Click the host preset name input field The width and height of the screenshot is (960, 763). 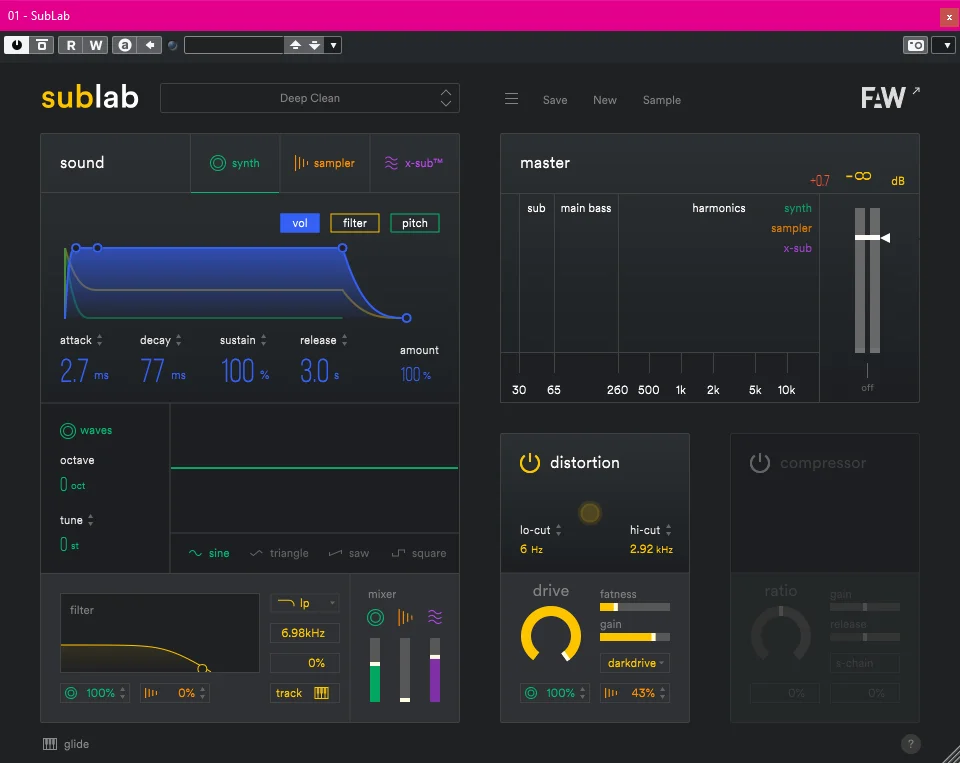234,45
